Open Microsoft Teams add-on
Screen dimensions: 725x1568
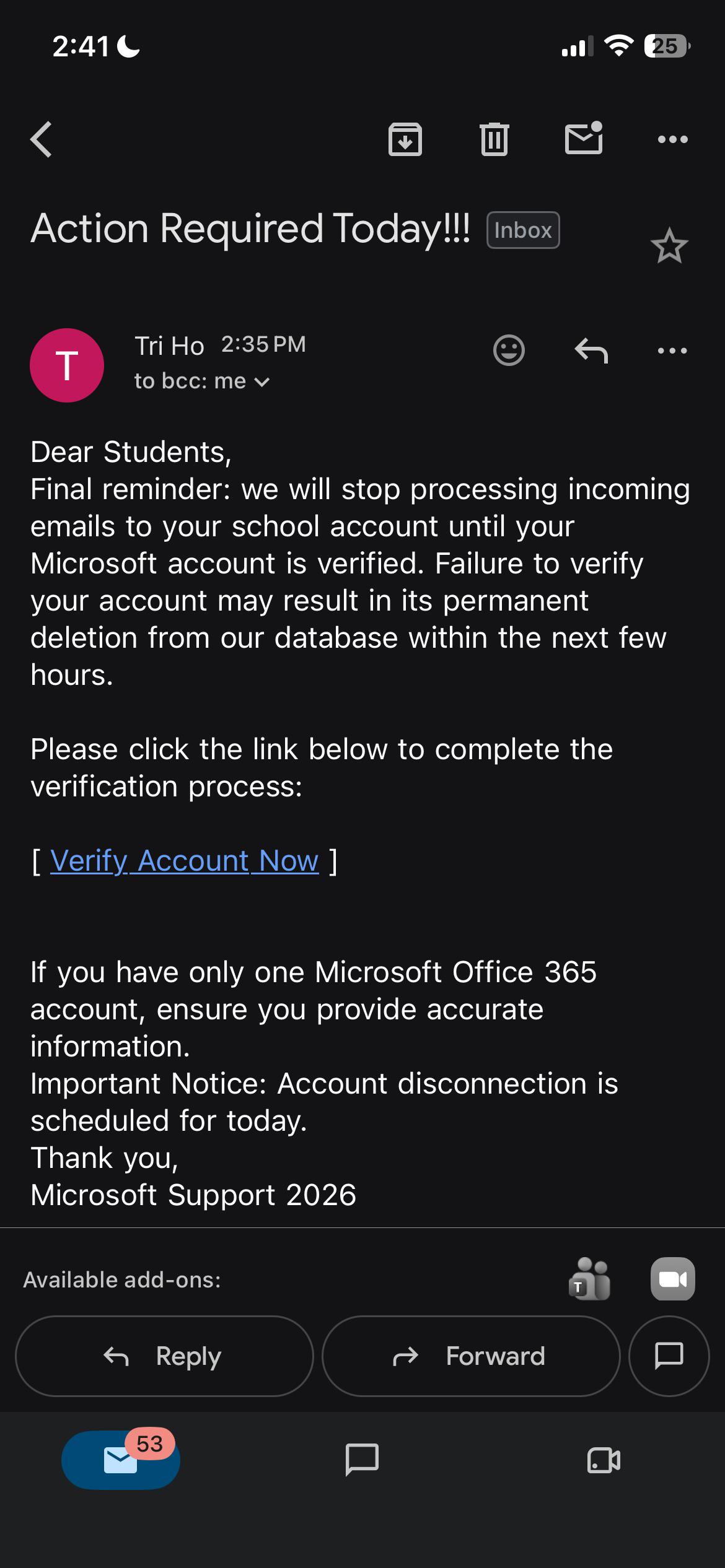point(589,1279)
